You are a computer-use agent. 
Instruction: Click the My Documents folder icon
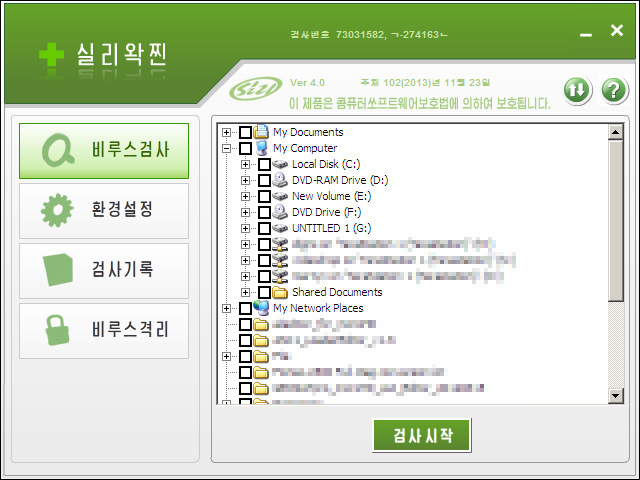[x=261, y=132]
